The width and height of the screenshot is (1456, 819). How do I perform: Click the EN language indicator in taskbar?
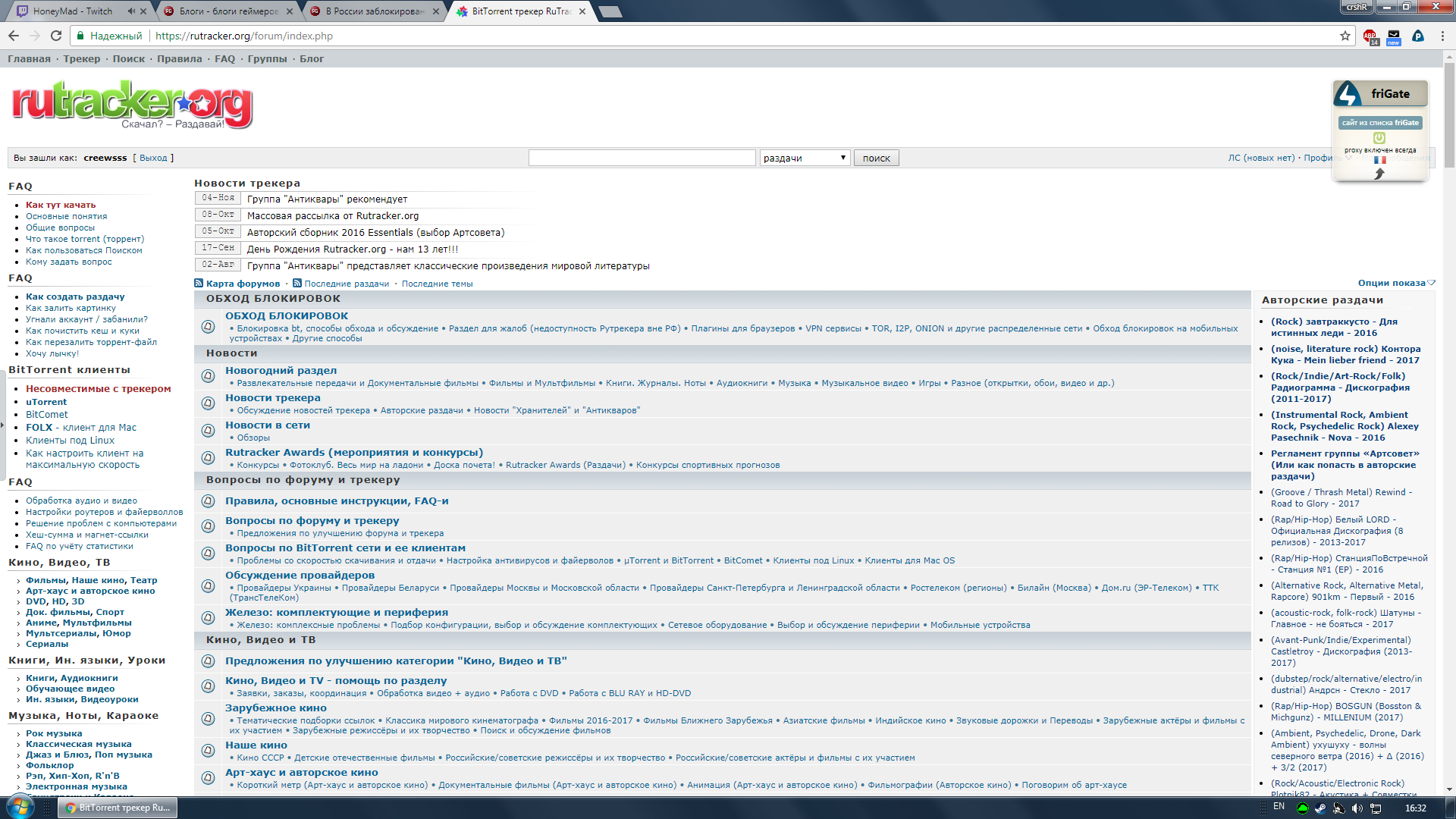click(1279, 807)
